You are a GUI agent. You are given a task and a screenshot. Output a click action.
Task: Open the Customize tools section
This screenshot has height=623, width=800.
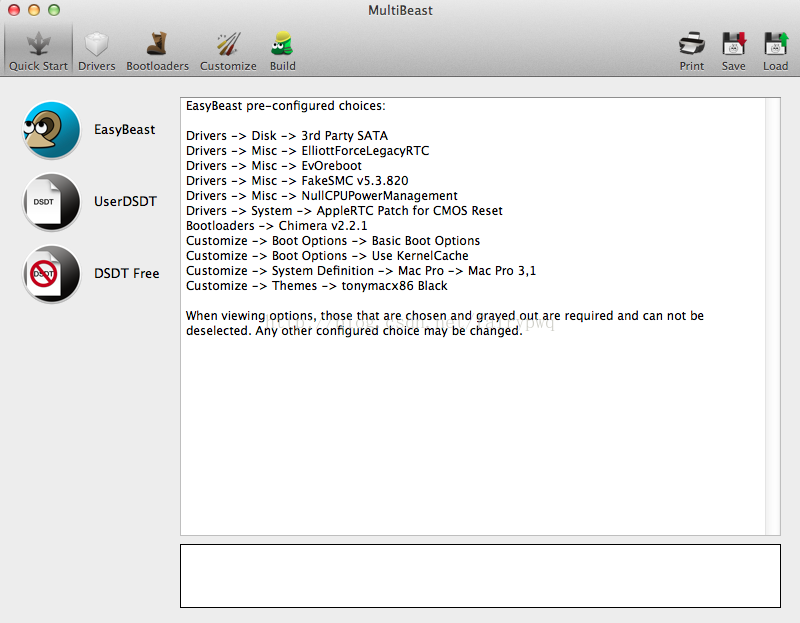228,51
